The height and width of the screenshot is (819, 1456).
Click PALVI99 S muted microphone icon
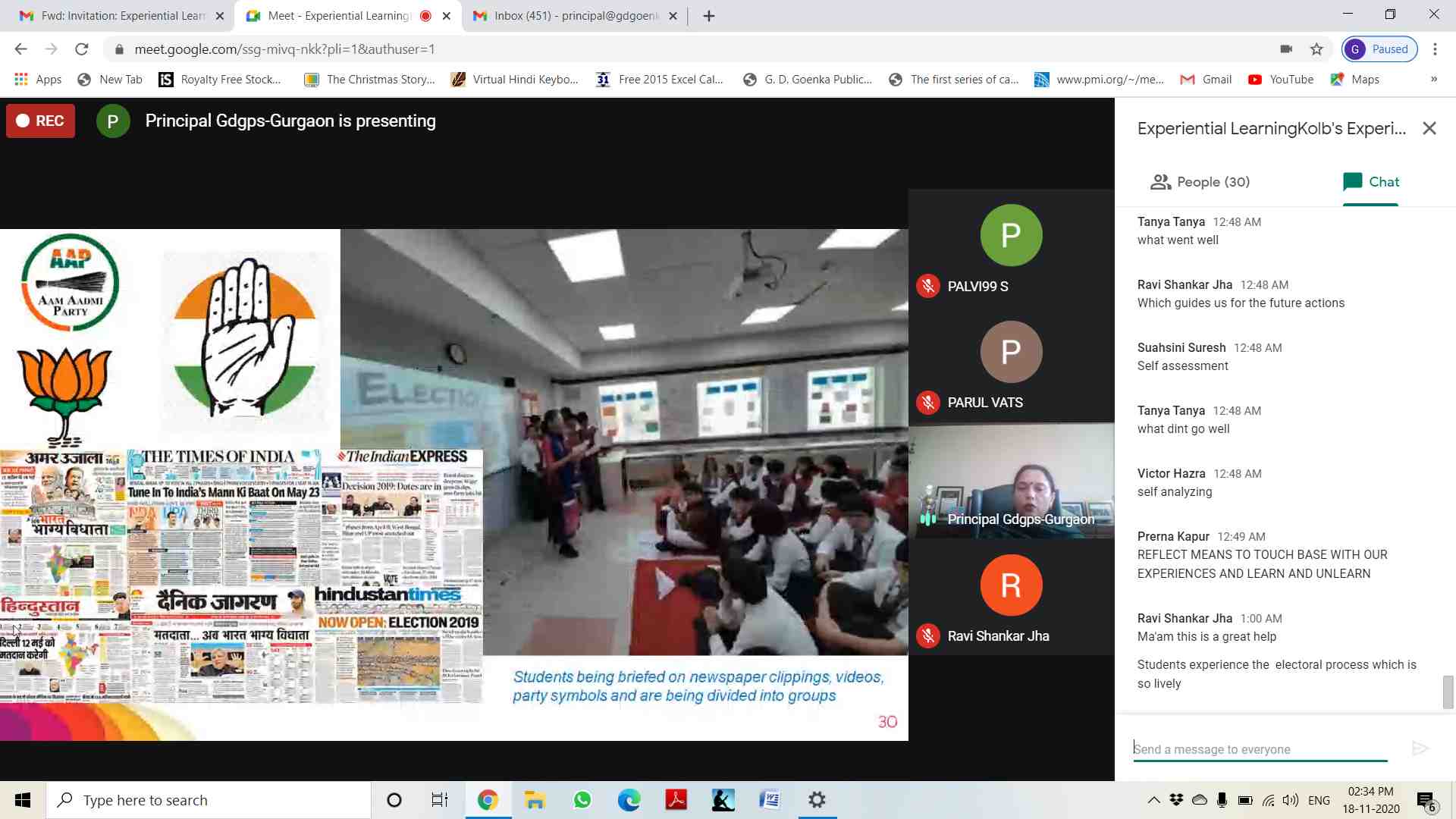tap(928, 287)
